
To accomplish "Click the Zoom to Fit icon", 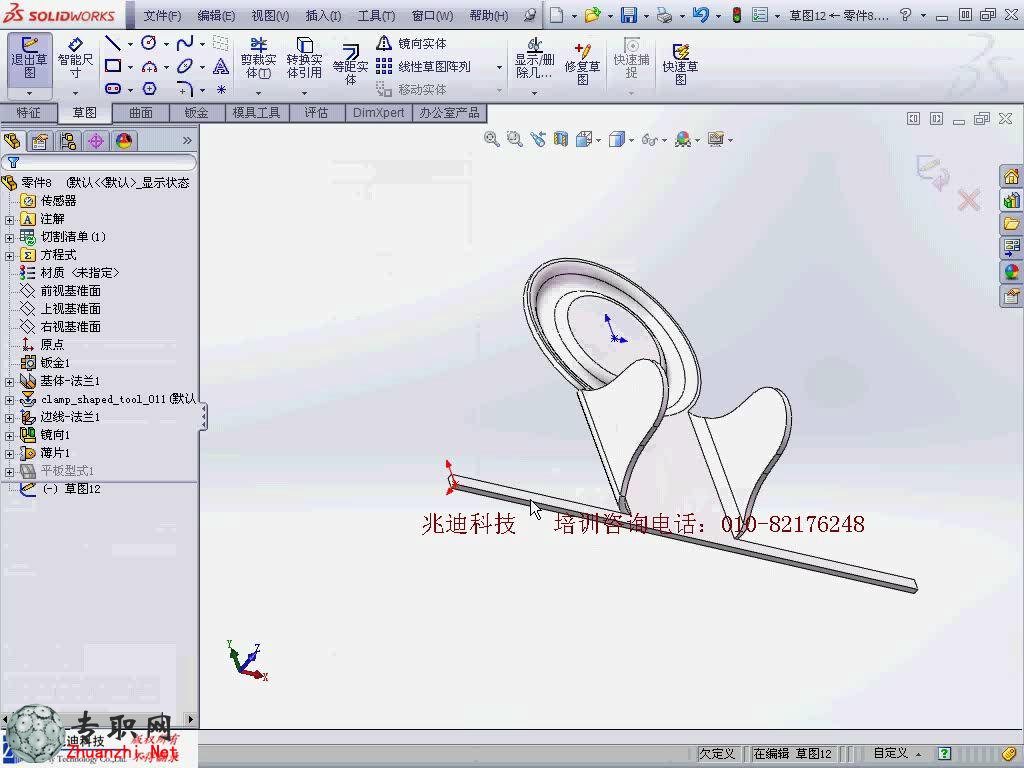I will 491,138.
